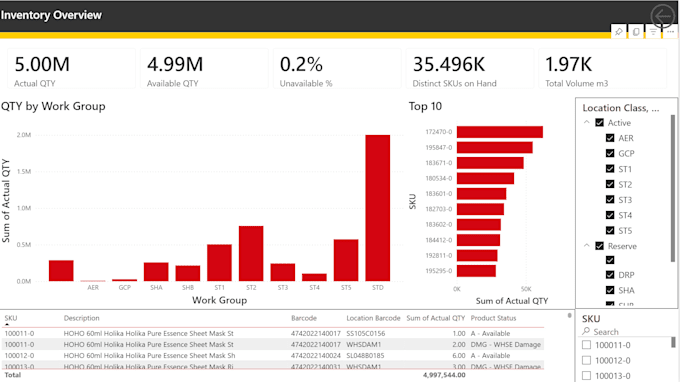Toggle the SHA slicer checkbox

point(610,290)
